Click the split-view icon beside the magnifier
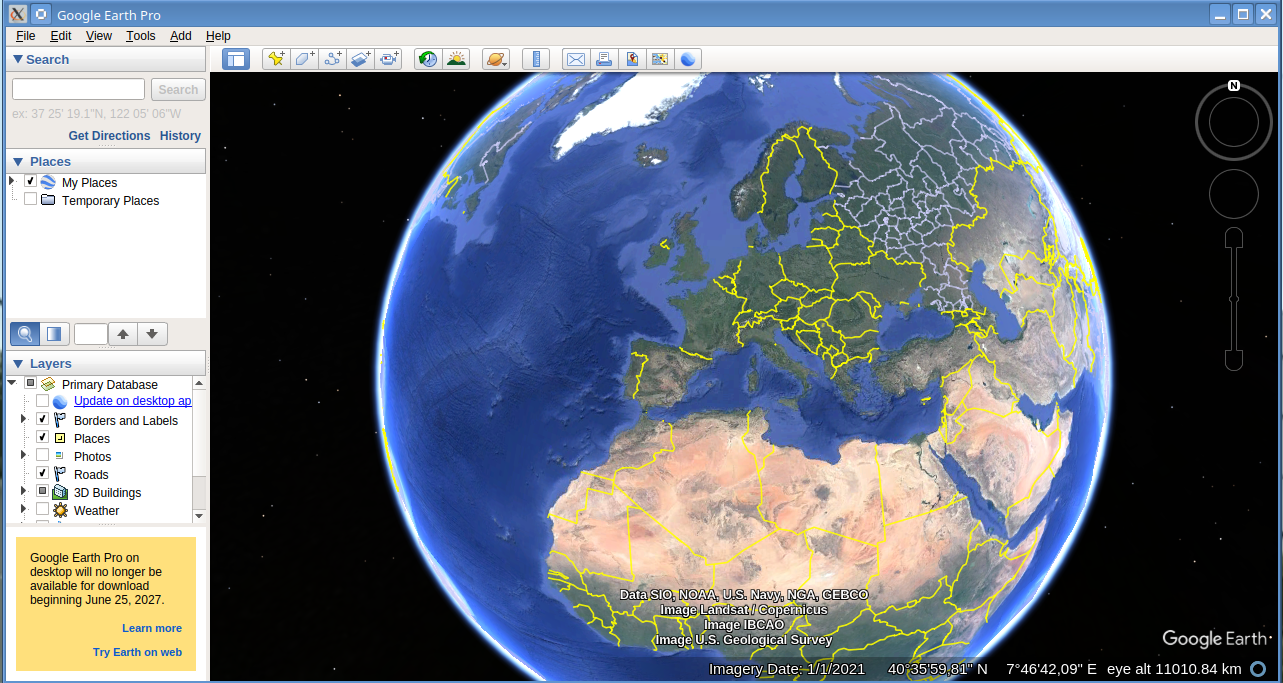1283x683 pixels. pos(54,334)
